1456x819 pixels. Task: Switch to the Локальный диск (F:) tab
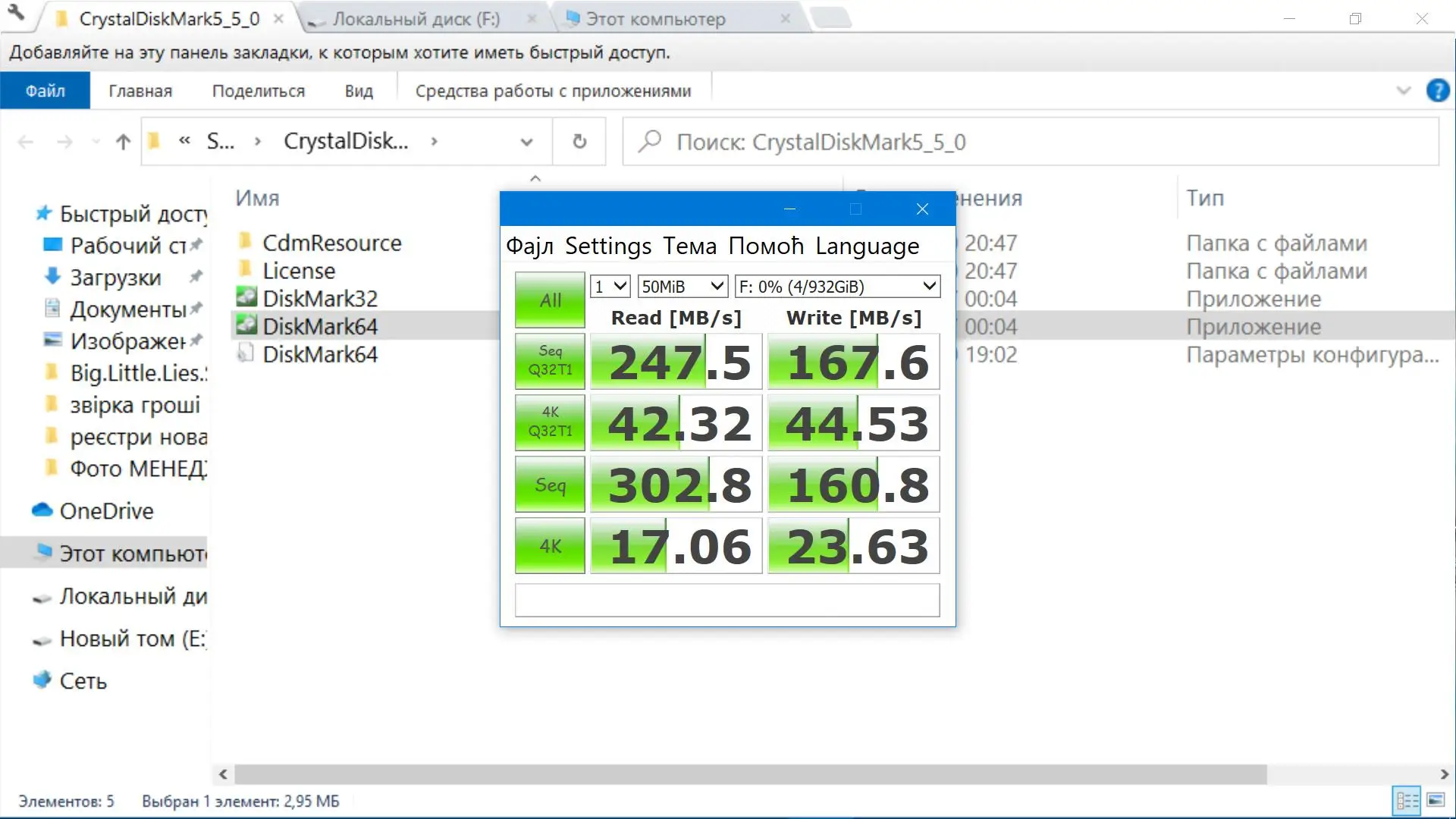pos(416,19)
